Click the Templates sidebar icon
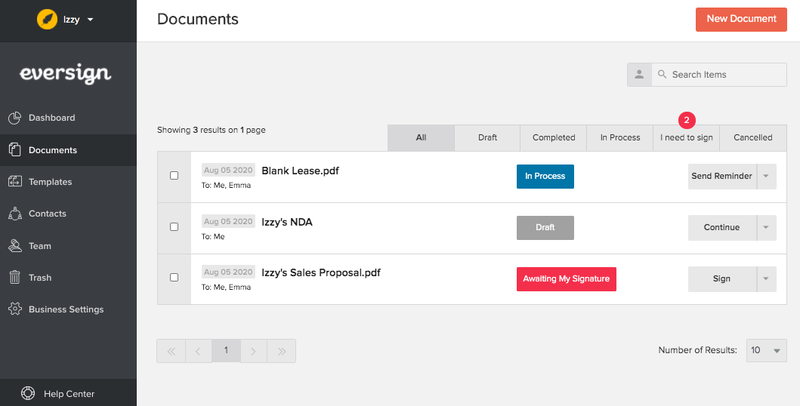 [15, 182]
